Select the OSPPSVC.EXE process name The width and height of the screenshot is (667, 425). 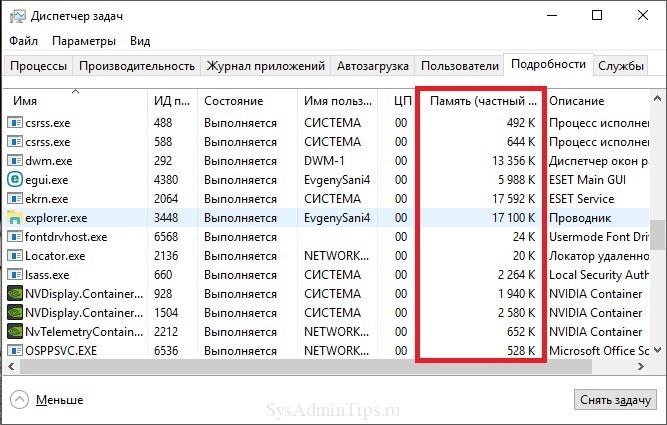coord(61,351)
